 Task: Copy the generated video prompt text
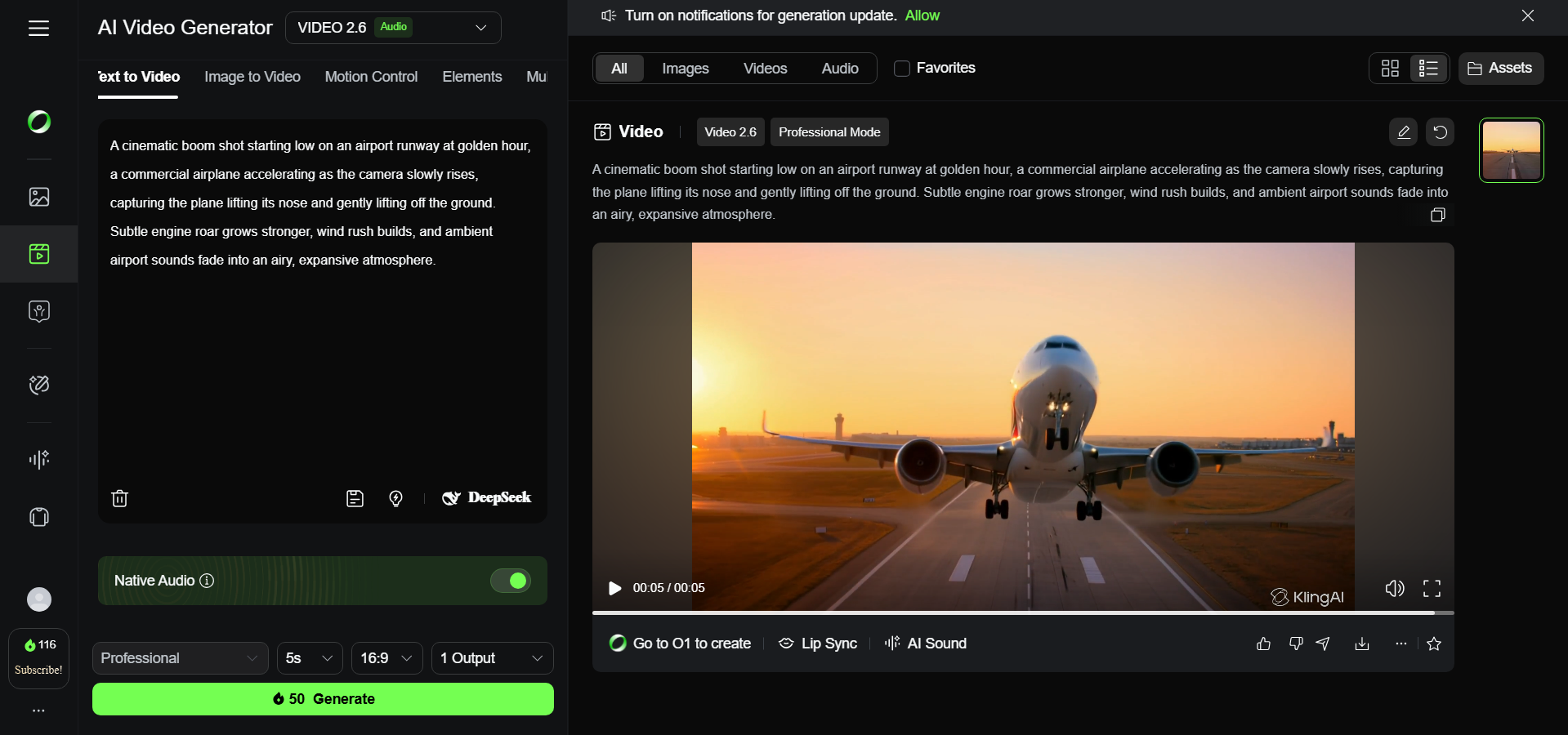click(1438, 215)
